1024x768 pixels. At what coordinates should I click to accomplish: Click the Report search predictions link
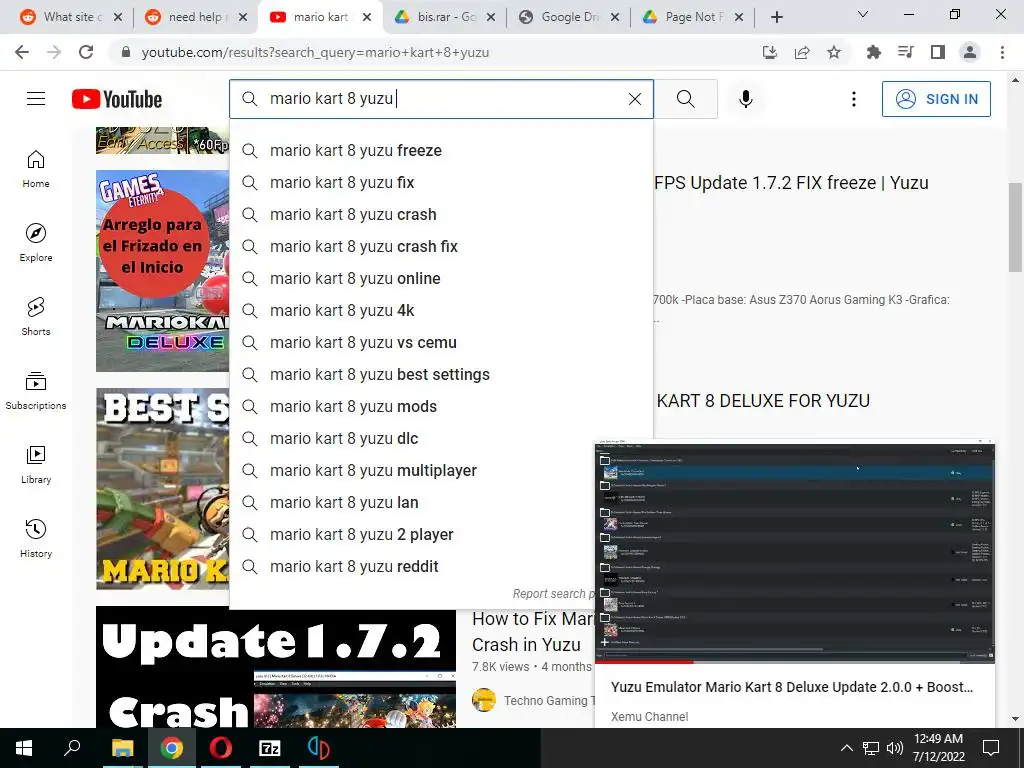point(553,594)
